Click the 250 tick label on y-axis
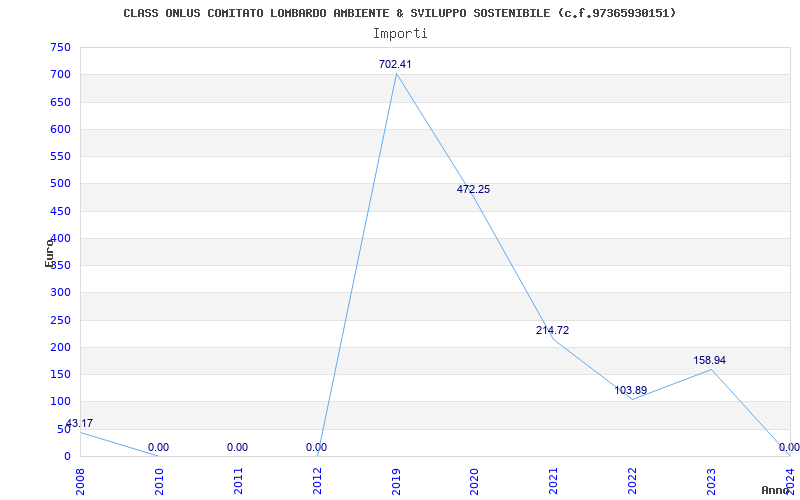Image resolution: width=800 pixels, height=500 pixels. (60, 320)
